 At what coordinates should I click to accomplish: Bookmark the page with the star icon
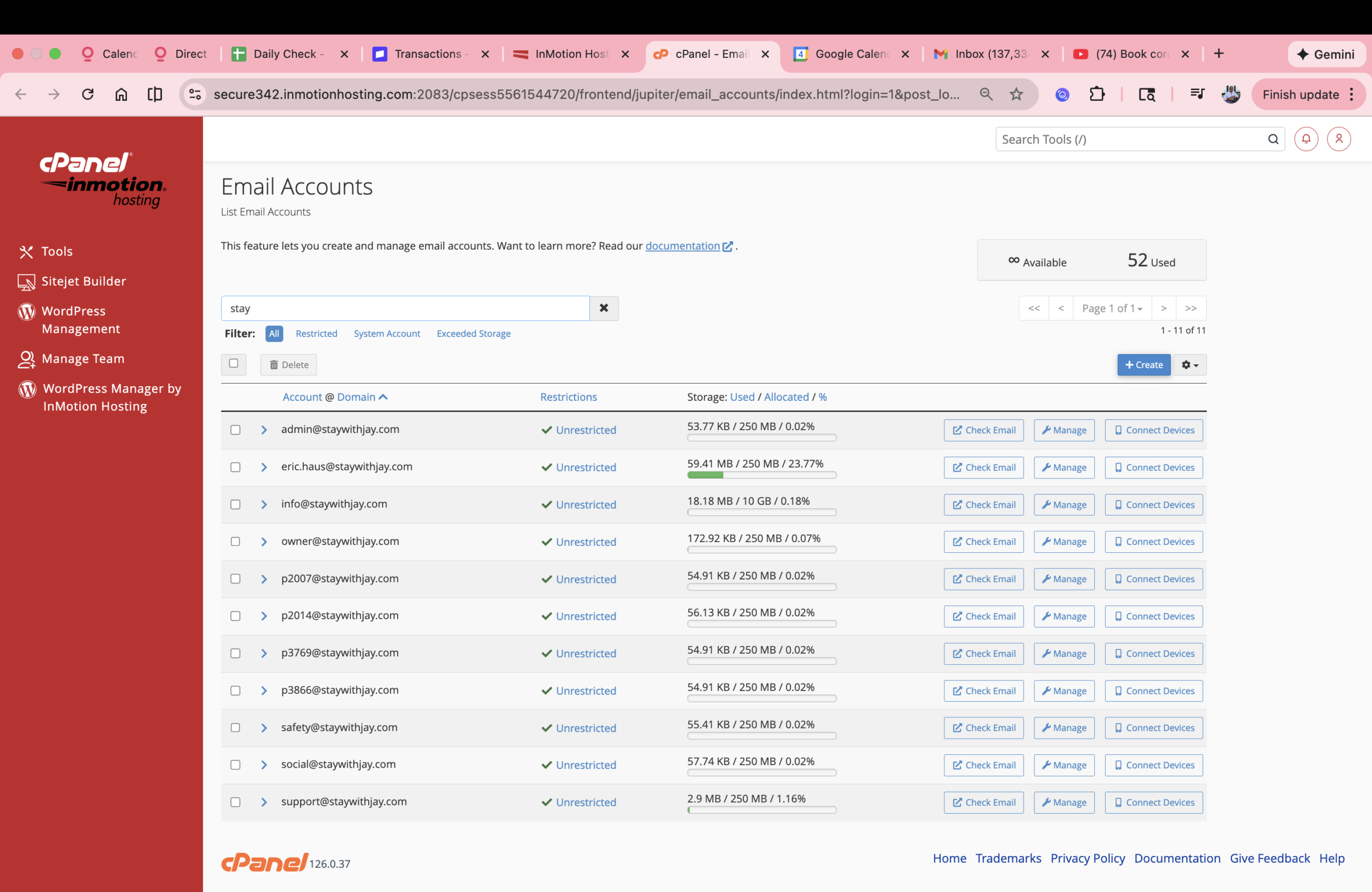pyautogui.click(x=1016, y=94)
